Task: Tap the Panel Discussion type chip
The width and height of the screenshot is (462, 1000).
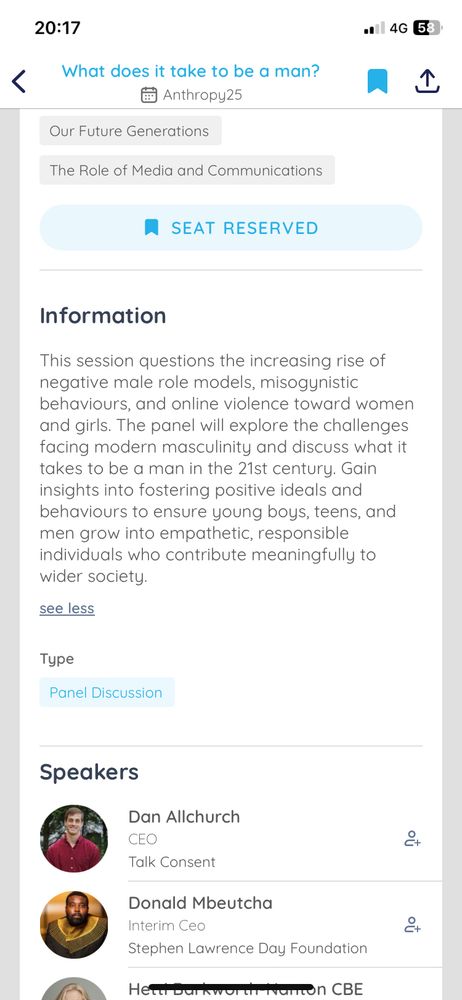Action: [x=107, y=693]
